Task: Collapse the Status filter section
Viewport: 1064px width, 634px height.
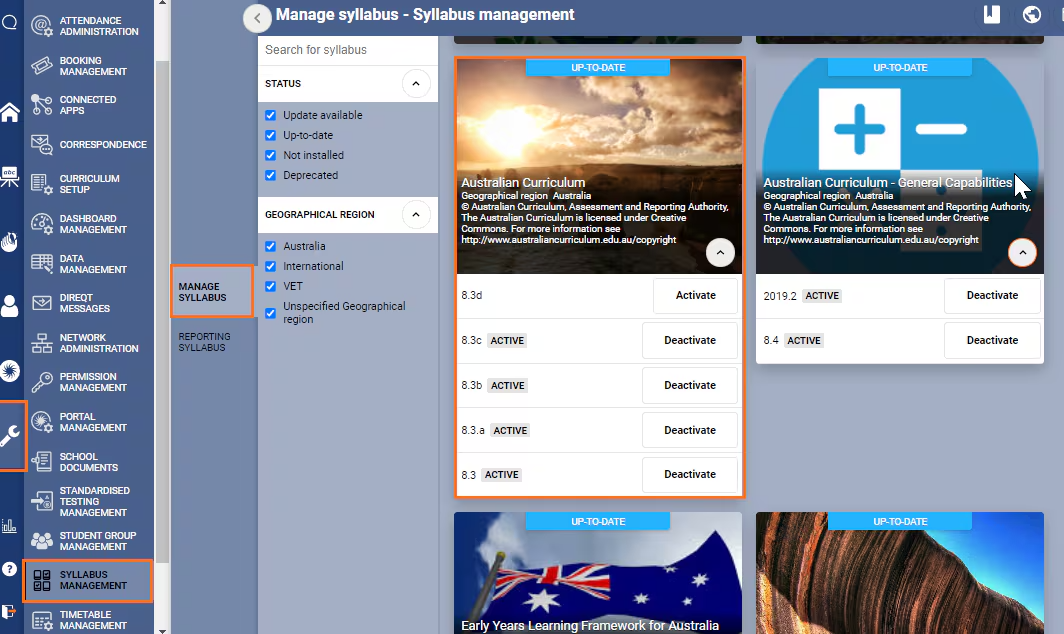Action: tap(416, 83)
